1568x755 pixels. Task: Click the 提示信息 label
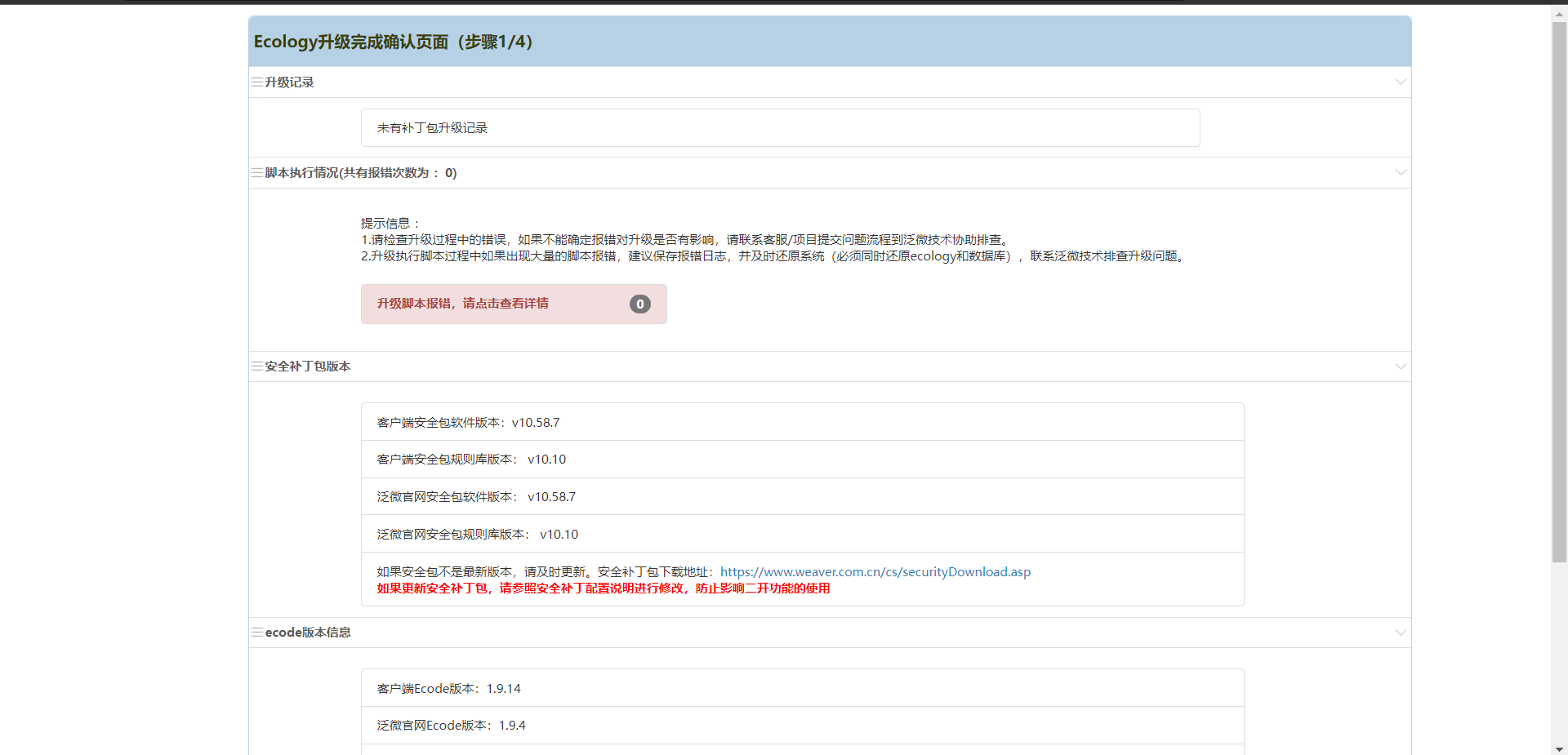391,224
